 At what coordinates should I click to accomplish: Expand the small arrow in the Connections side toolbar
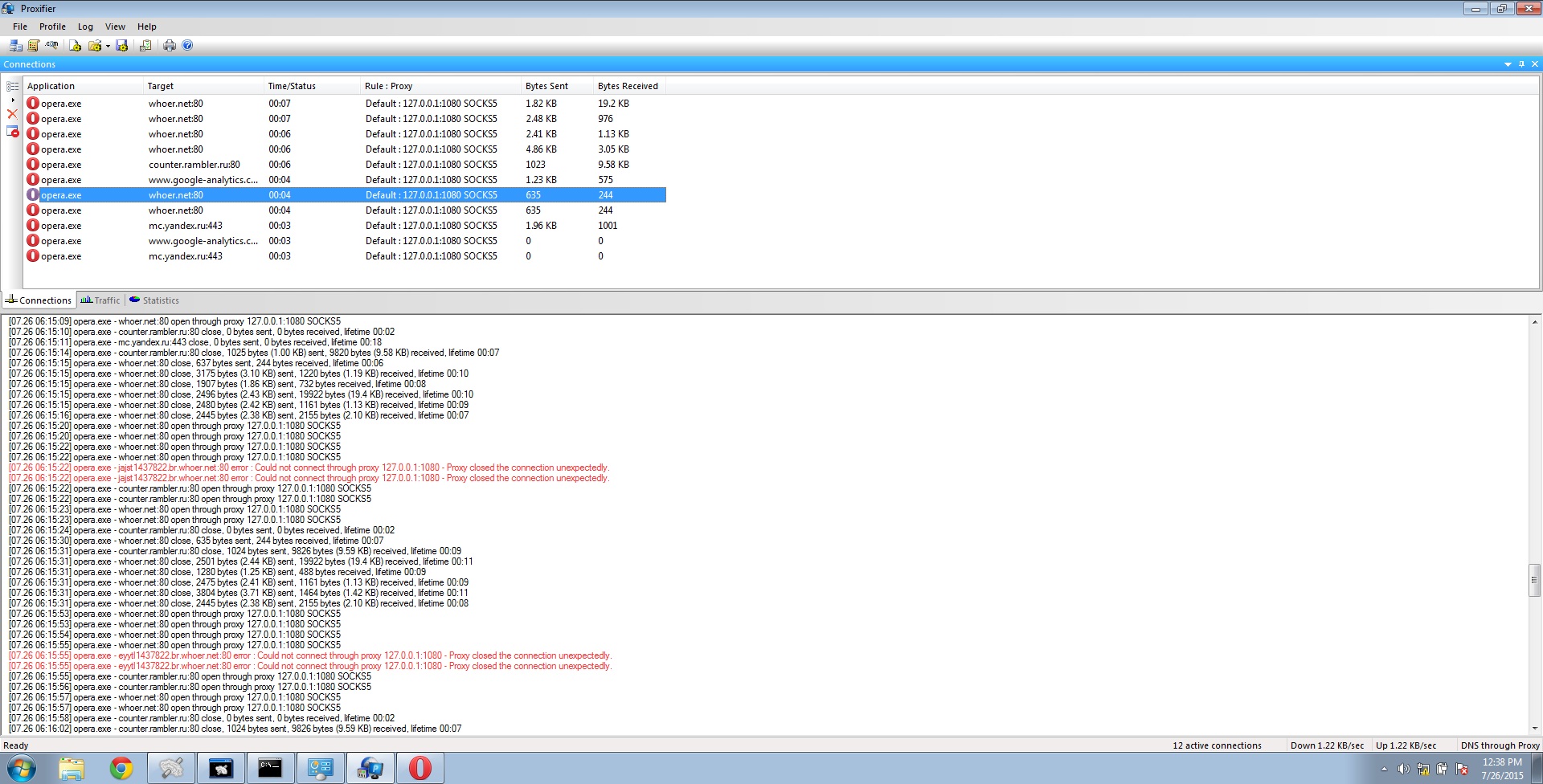(13, 100)
